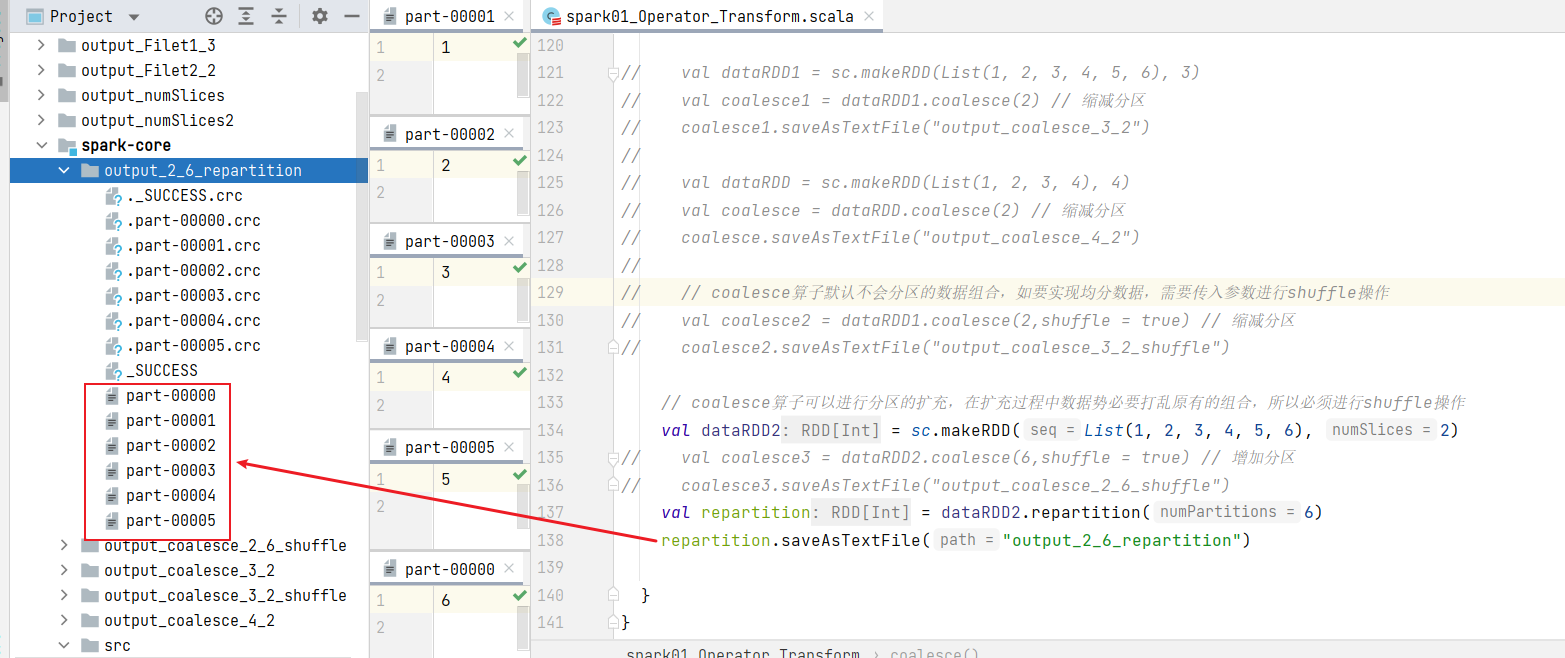1565x658 pixels.
Task: Select the _SUCCESS file in tree
Action: tap(162, 370)
